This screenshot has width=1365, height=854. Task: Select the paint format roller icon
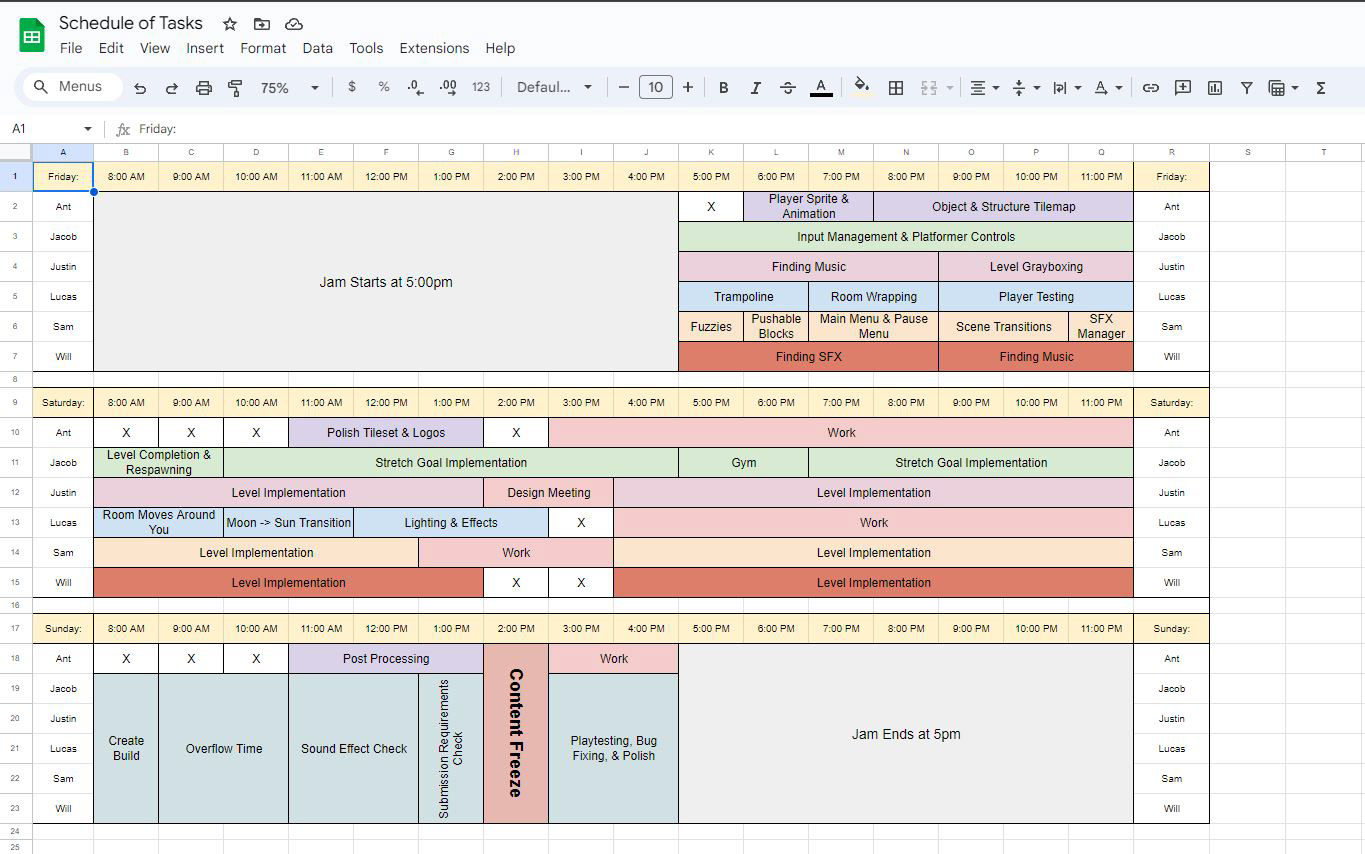[236, 88]
